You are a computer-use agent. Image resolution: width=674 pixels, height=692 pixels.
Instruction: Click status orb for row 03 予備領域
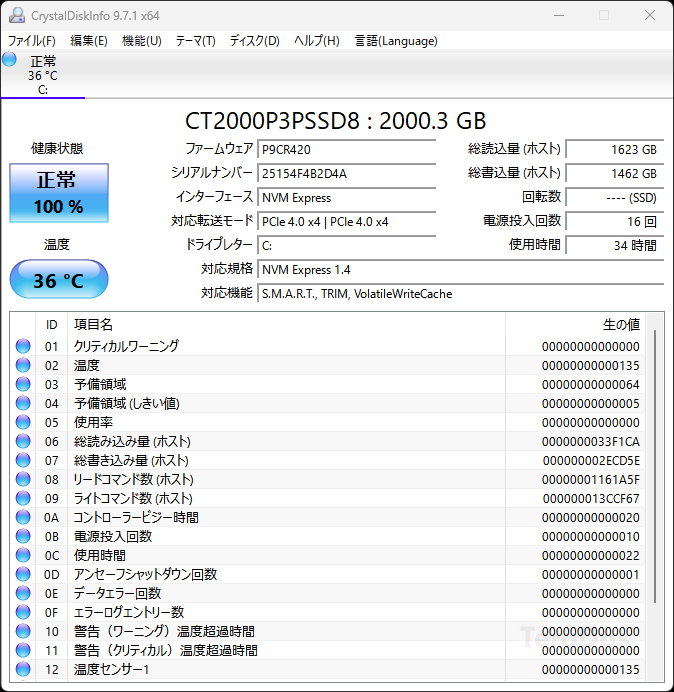[23, 384]
